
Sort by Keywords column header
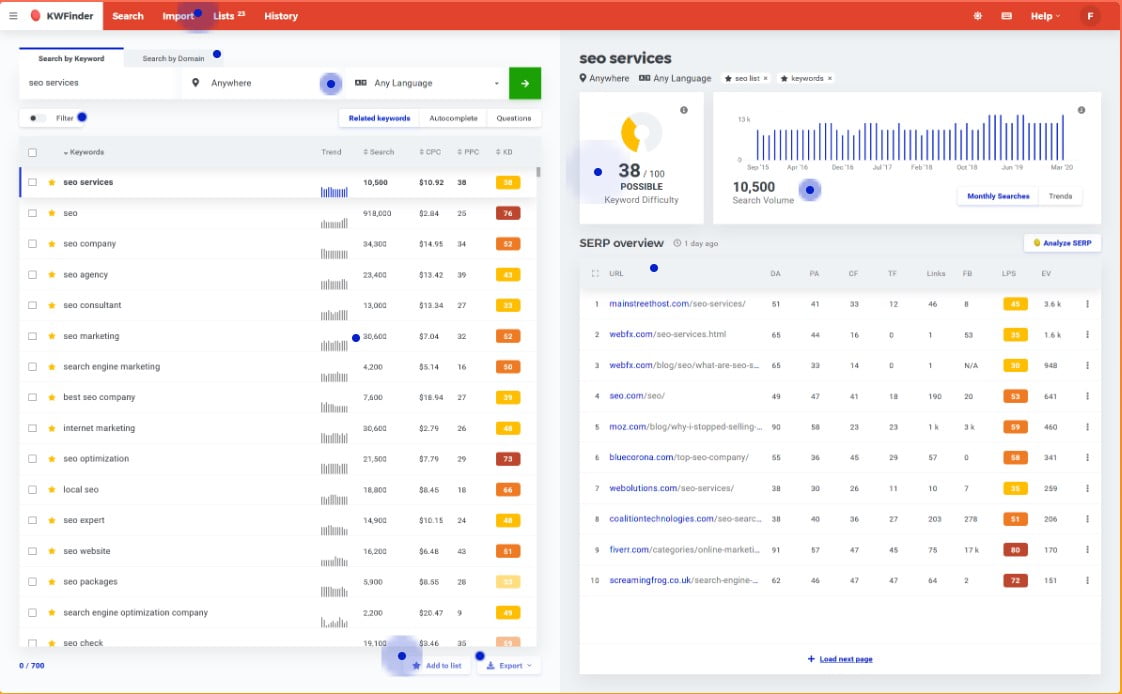[84, 152]
